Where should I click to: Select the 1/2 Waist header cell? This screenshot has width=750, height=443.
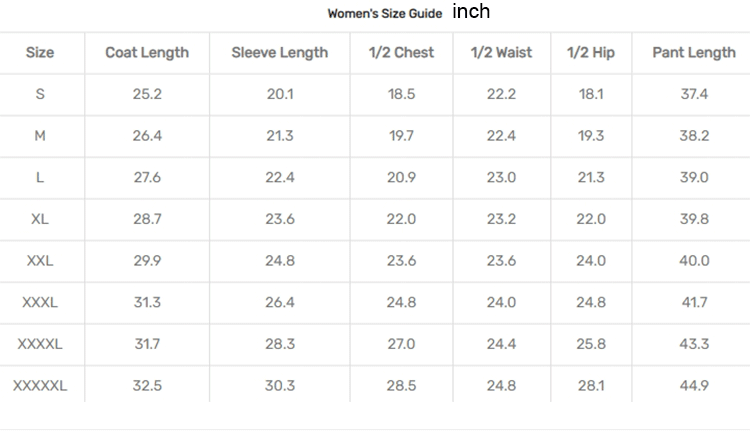(501, 53)
